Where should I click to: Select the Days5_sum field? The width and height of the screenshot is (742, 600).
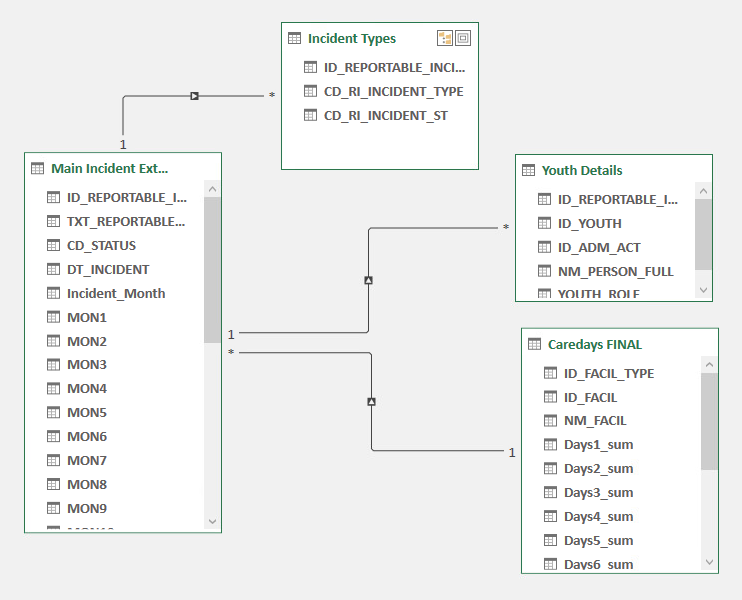pyautogui.click(x=598, y=540)
